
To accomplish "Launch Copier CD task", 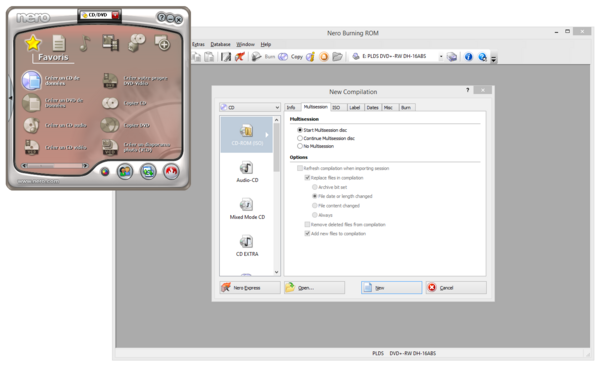I will coord(124,103).
